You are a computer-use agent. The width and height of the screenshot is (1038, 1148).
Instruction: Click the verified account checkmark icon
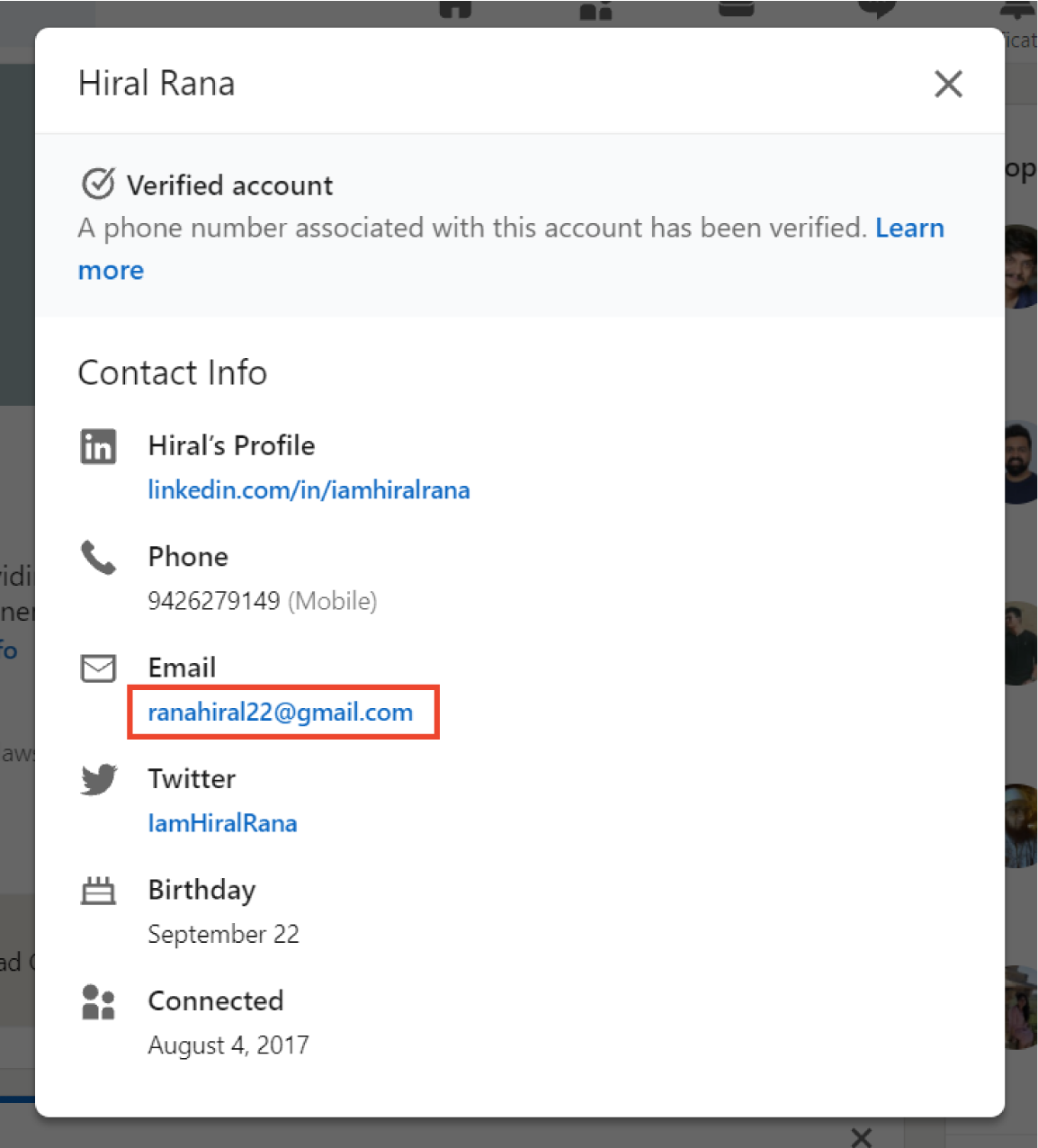pyautogui.click(x=99, y=184)
